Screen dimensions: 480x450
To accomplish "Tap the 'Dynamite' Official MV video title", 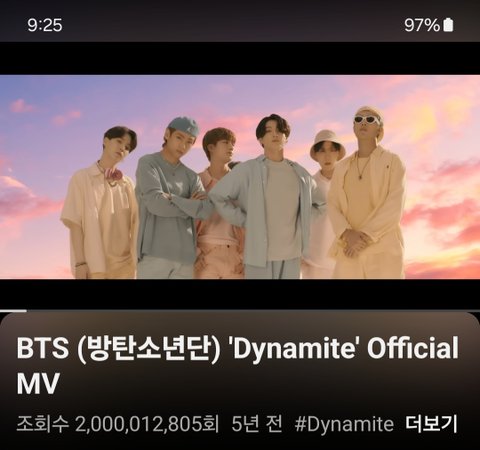I will click(237, 365).
